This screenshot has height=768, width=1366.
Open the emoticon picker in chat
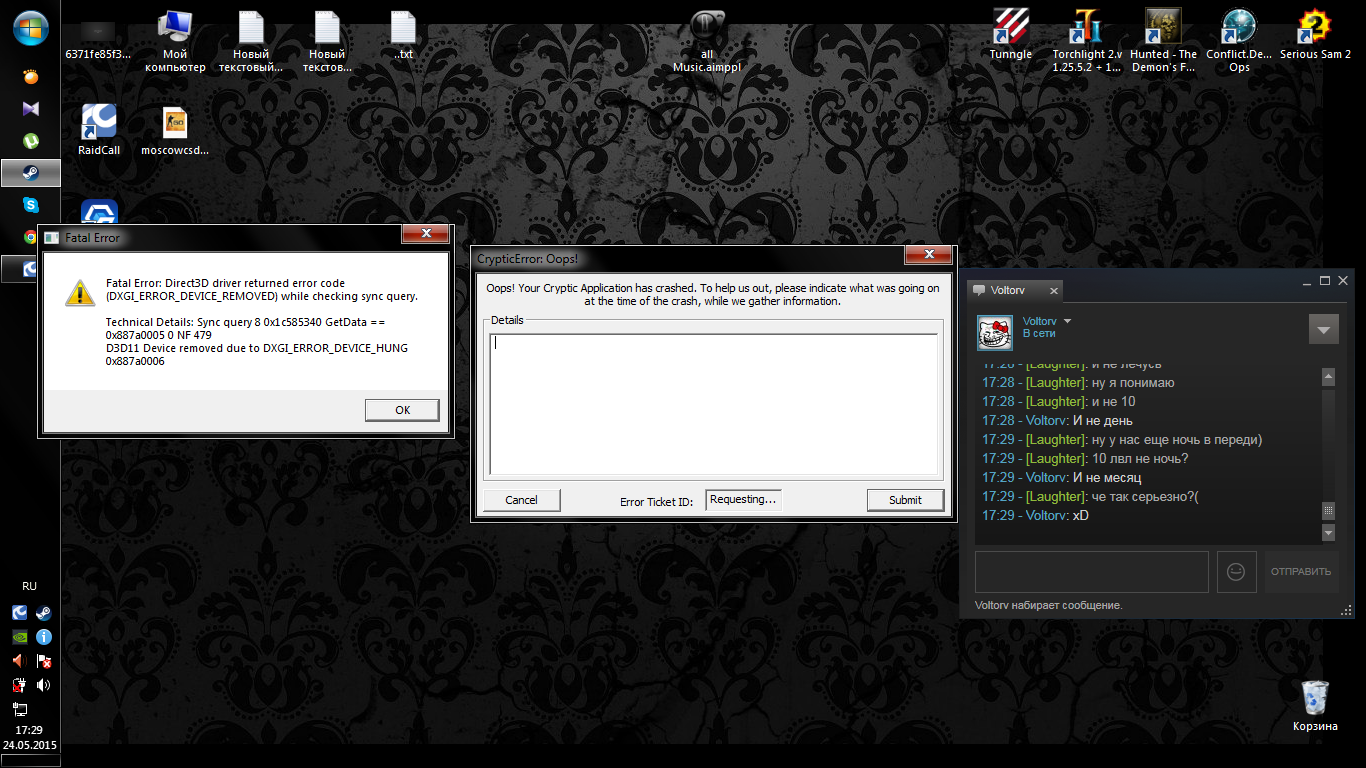(1237, 572)
